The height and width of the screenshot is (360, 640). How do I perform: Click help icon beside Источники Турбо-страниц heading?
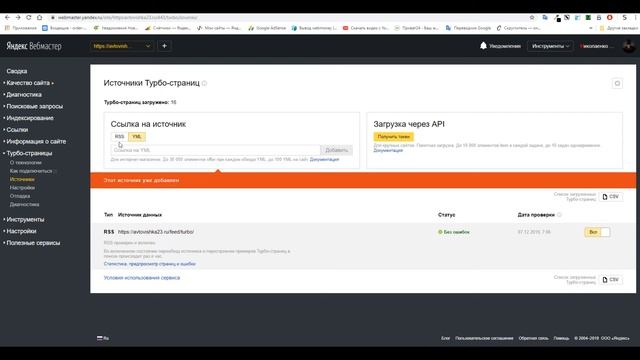[x=204, y=83]
